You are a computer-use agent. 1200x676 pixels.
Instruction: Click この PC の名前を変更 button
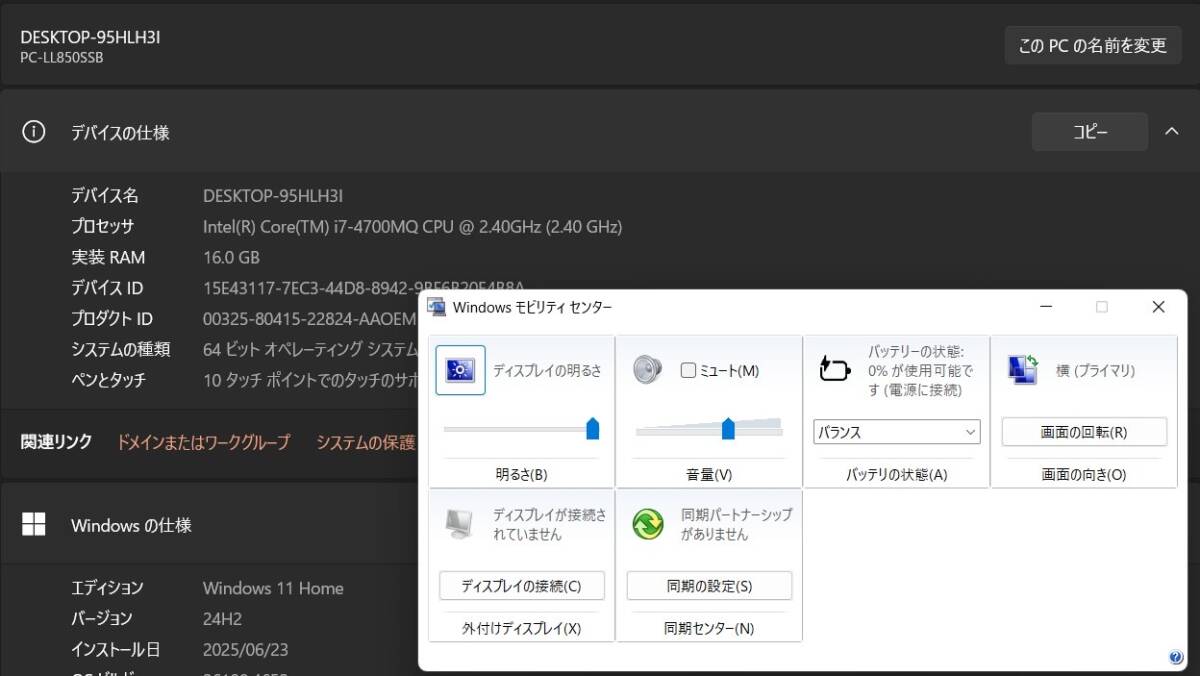[1093, 45]
